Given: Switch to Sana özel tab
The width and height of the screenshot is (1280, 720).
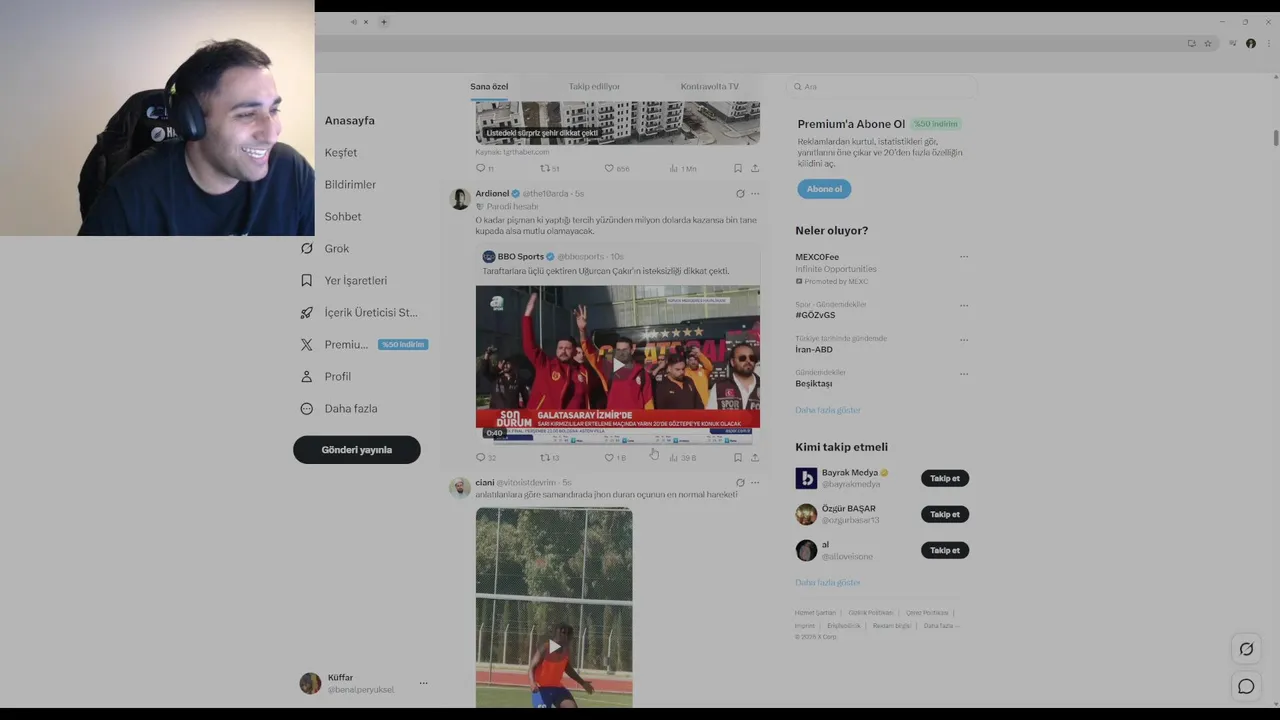Looking at the screenshot, I should click(489, 86).
